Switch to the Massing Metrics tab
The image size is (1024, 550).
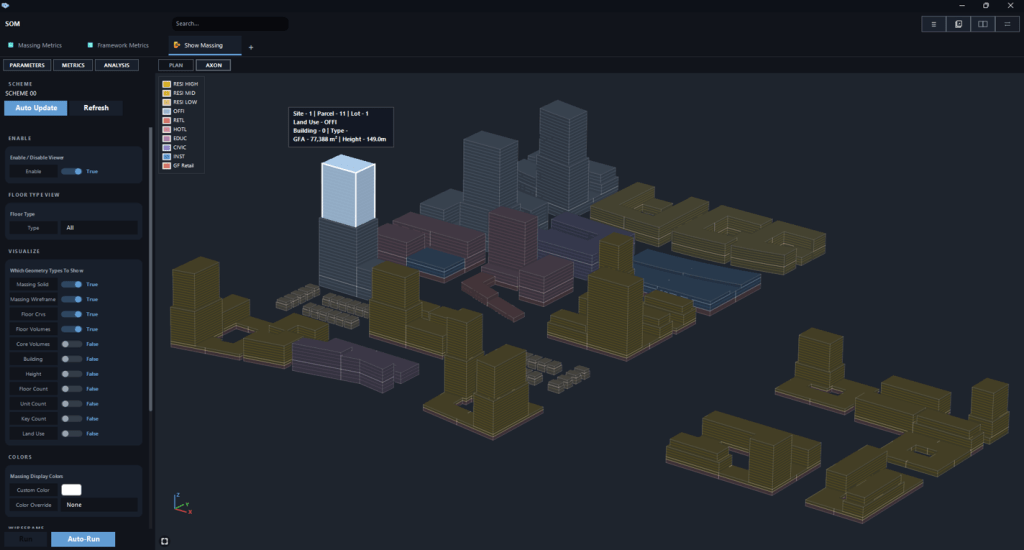[35, 45]
